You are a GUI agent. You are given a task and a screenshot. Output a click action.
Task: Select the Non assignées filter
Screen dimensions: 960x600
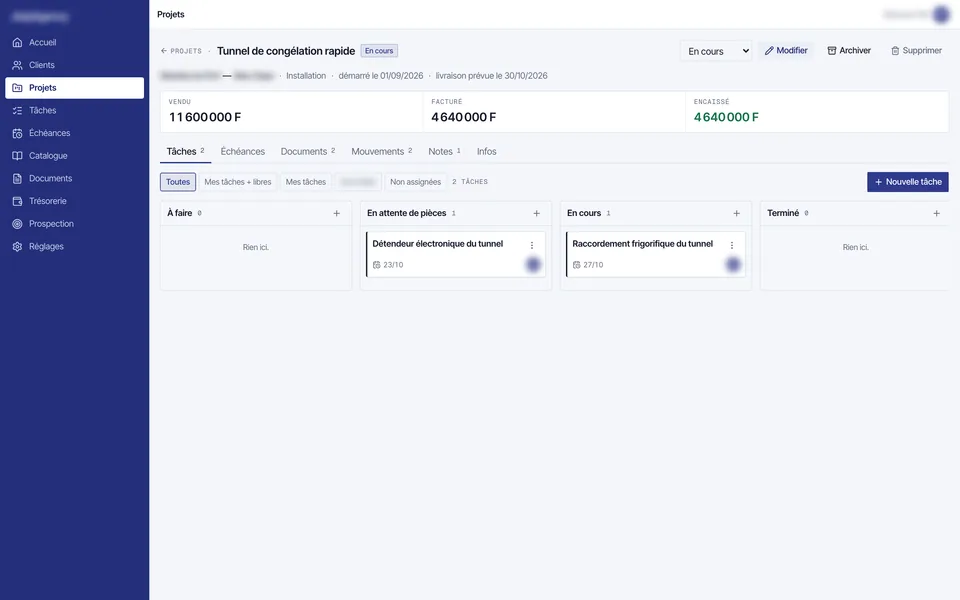[415, 182]
